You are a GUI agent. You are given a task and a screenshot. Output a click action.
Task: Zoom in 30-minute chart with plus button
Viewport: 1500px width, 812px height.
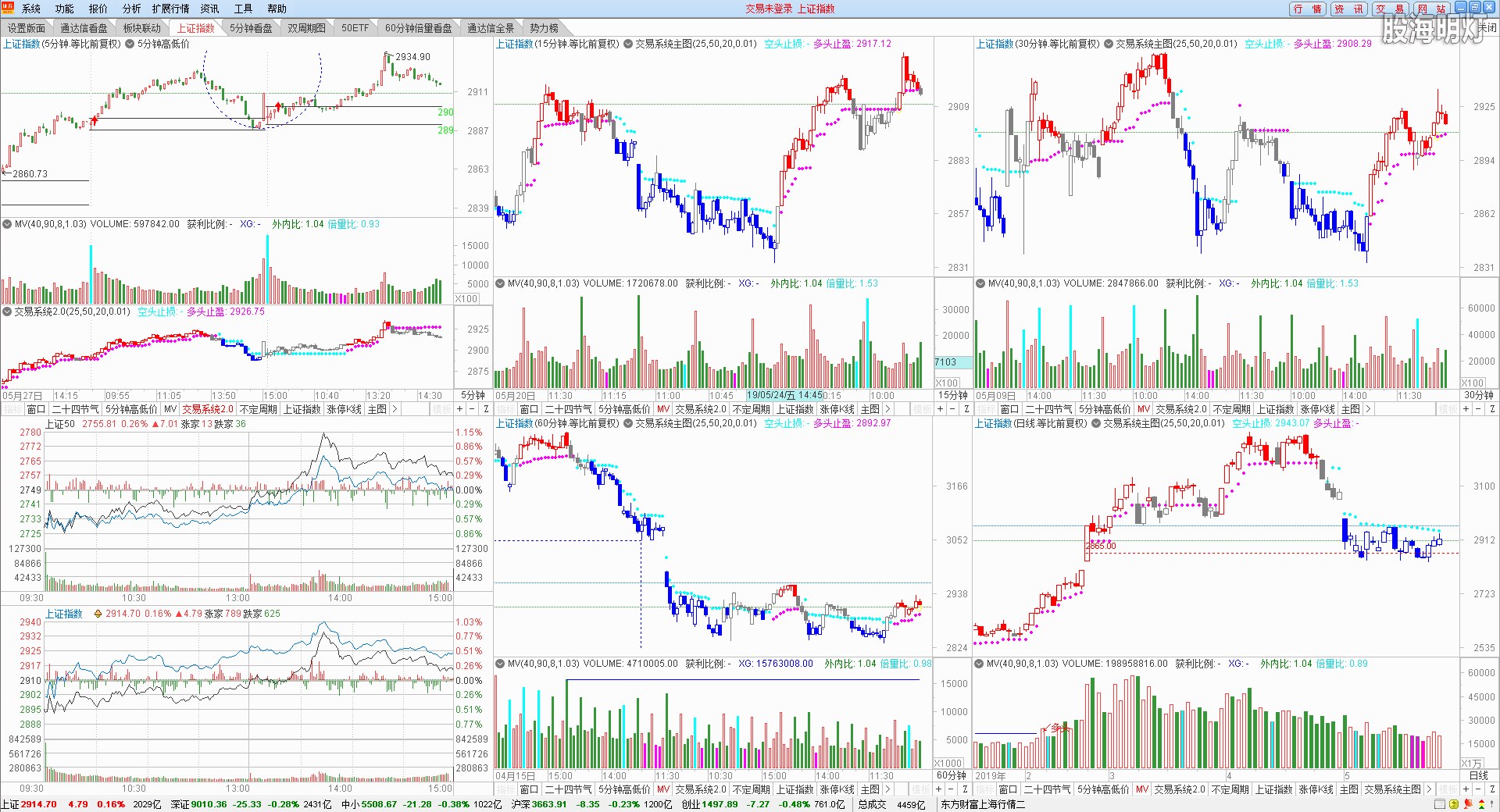tap(1466, 409)
